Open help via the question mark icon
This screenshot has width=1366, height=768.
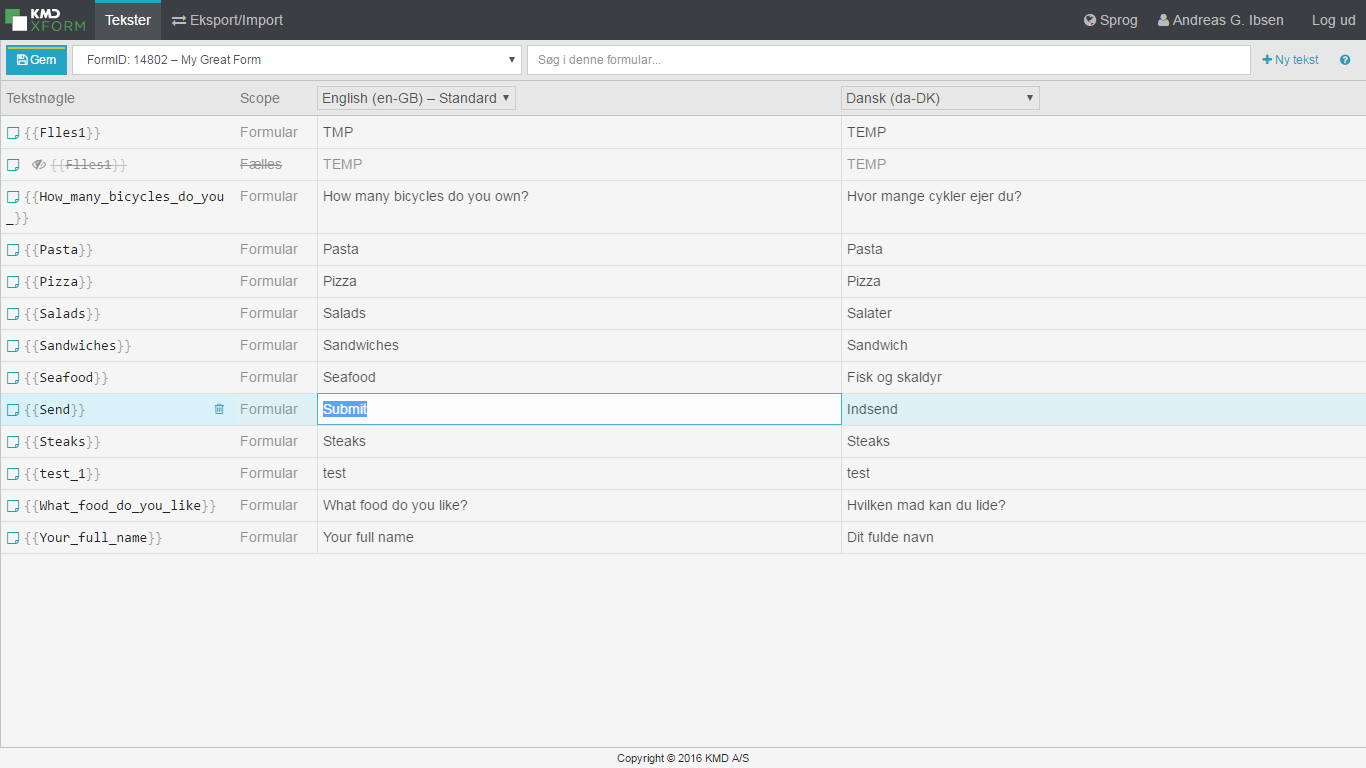1345,60
